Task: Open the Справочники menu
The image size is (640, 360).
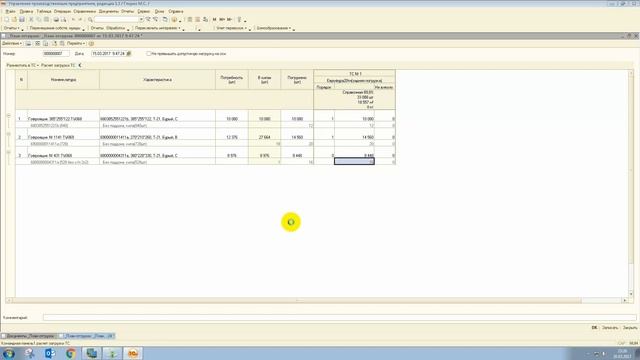Action: tap(84, 11)
